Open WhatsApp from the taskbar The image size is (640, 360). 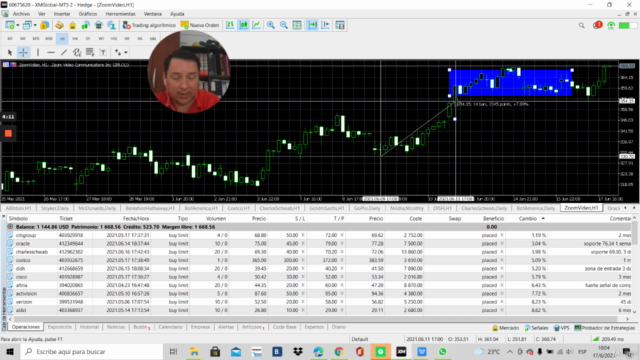point(442,352)
